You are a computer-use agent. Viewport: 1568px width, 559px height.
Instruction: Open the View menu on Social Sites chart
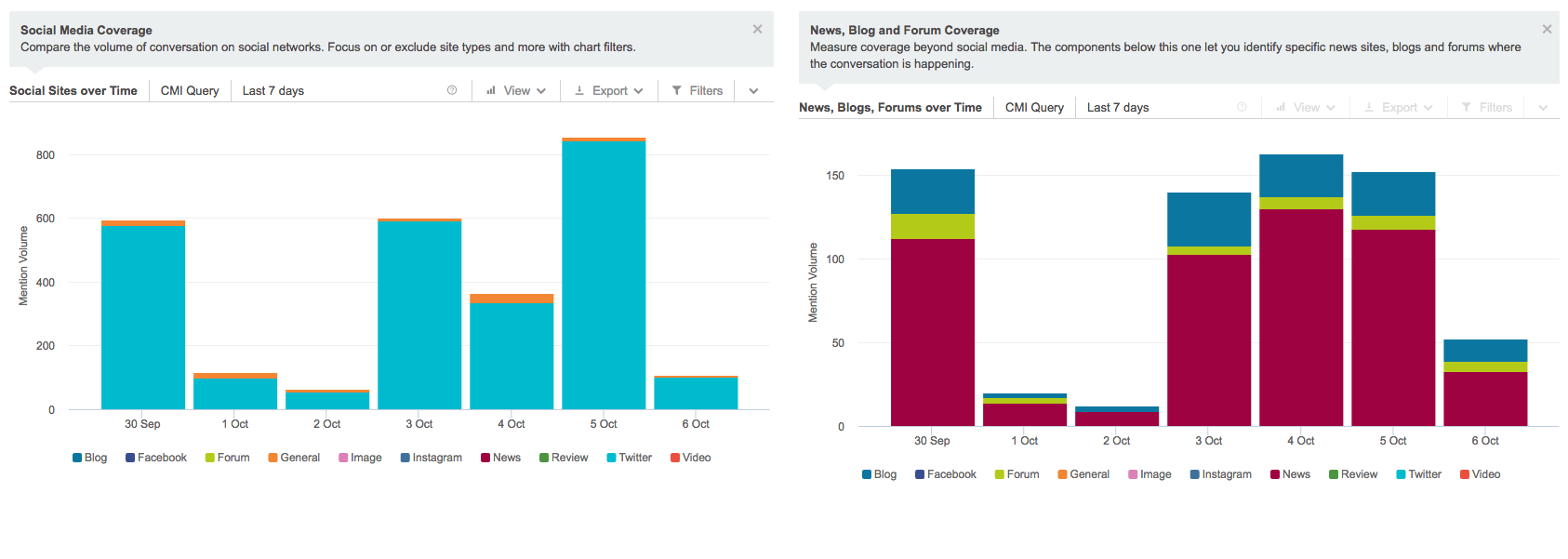pyautogui.click(x=516, y=90)
